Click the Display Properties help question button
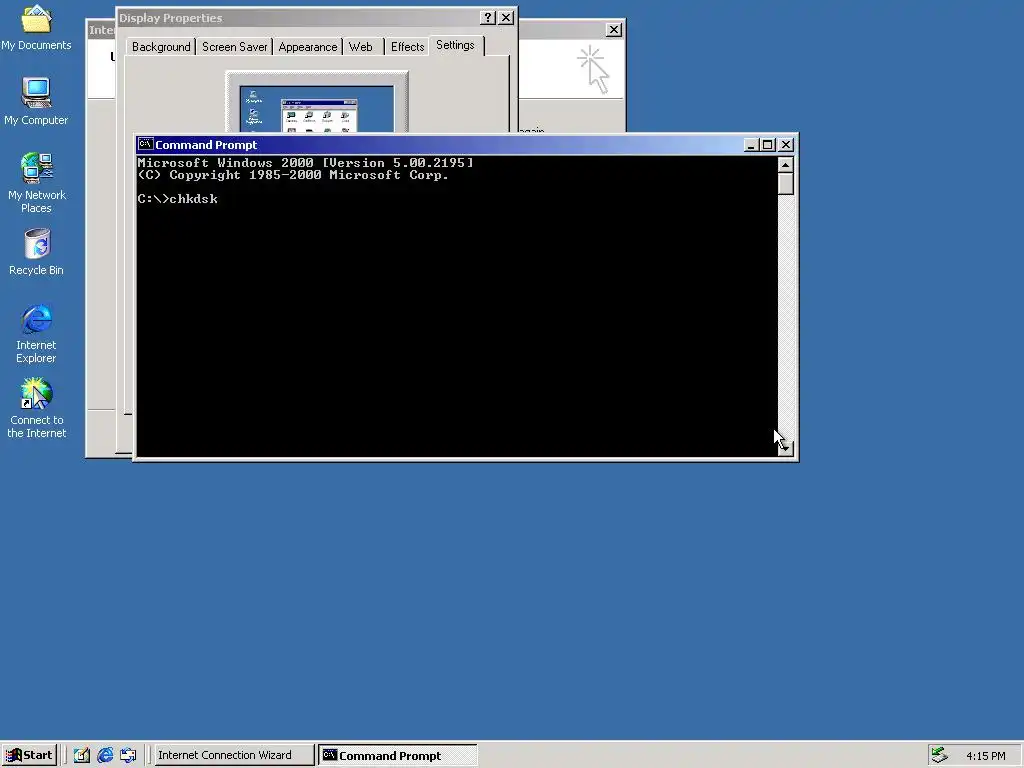This screenshot has width=1024, height=768. pyautogui.click(x=488, y=18)
